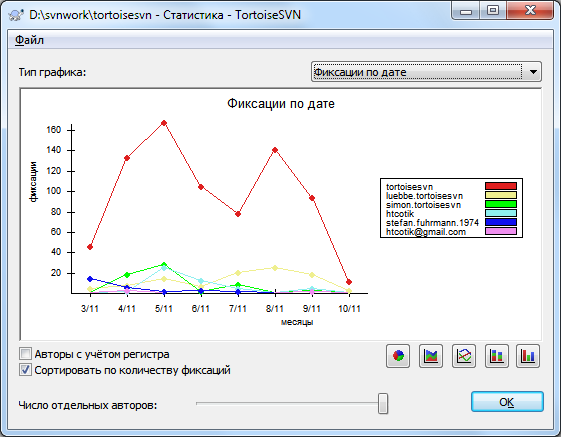This screenshot has height=437, width=561.
Task: Click the htcotik legend entry text
Action: tap(400, 214)
